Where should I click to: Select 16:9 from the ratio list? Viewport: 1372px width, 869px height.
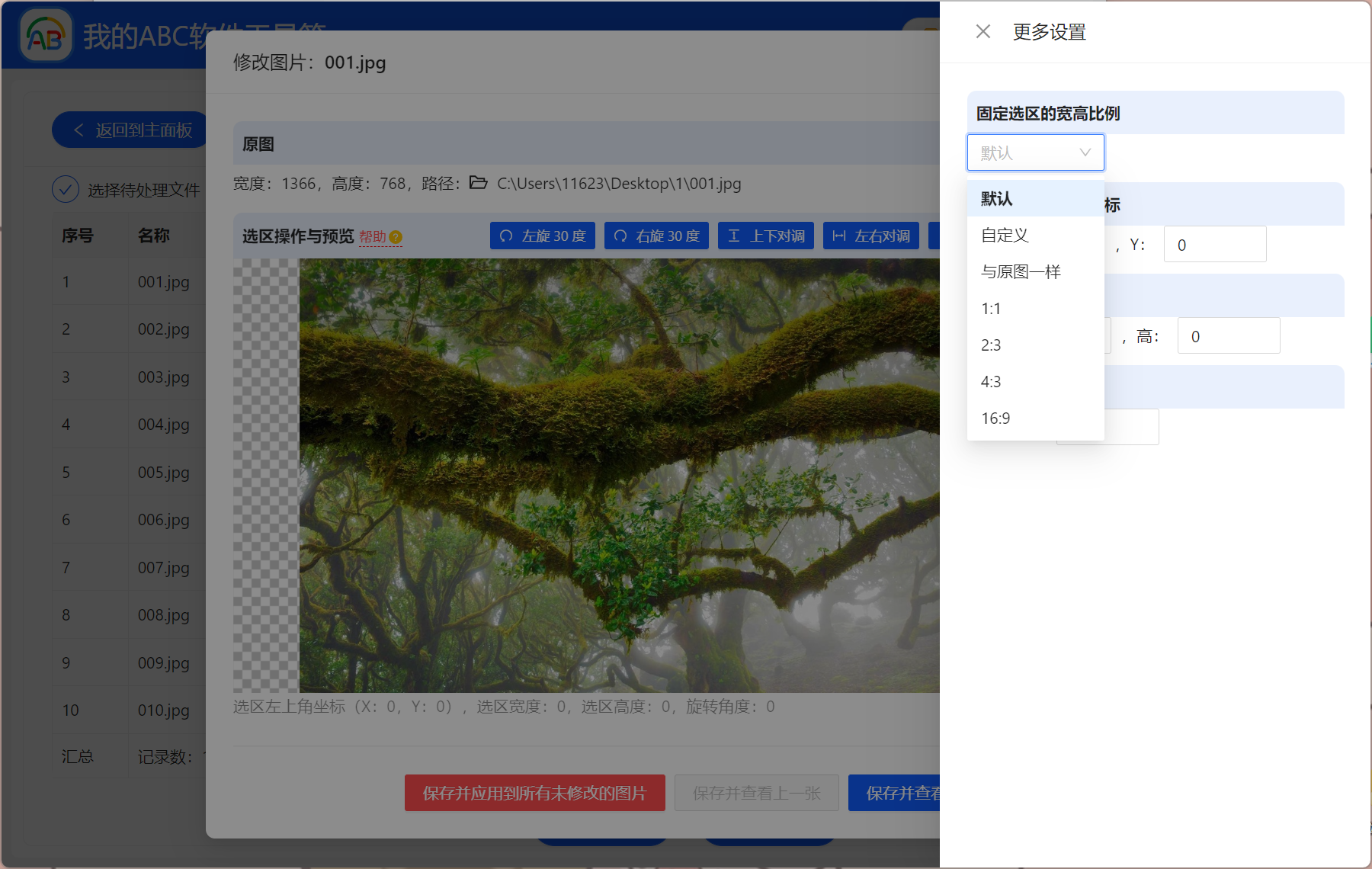click(x=995, y=418)
